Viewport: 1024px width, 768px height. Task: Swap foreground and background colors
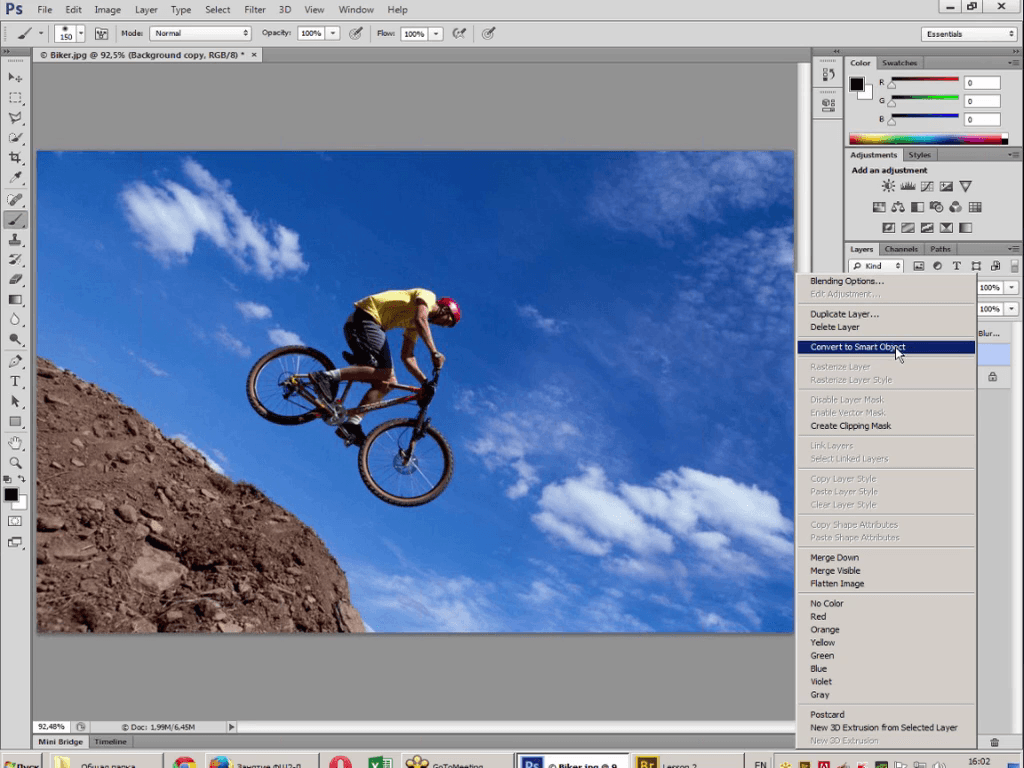point(22,479)
